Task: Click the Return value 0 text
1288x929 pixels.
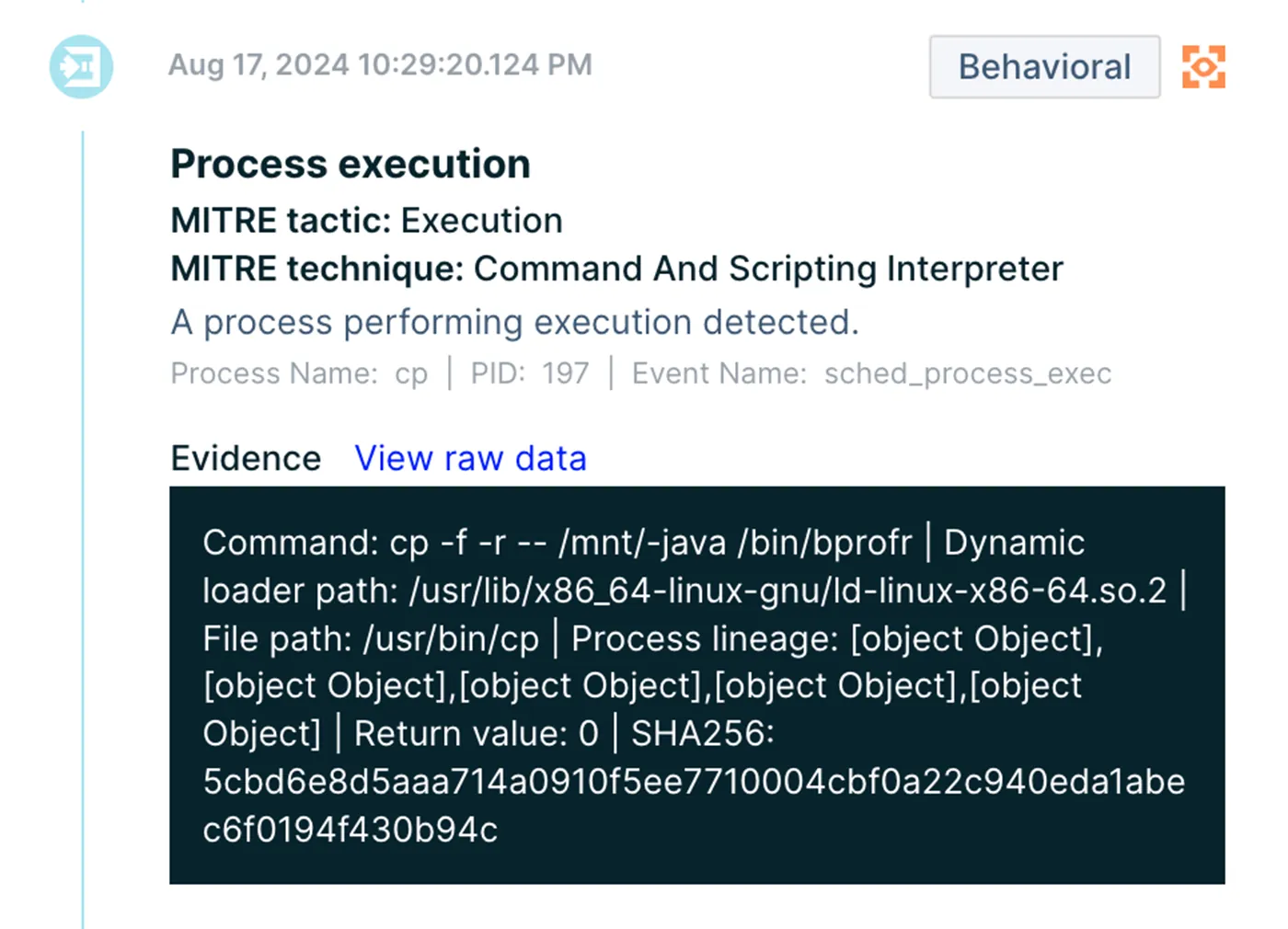Action: click(x=476, y=733)
